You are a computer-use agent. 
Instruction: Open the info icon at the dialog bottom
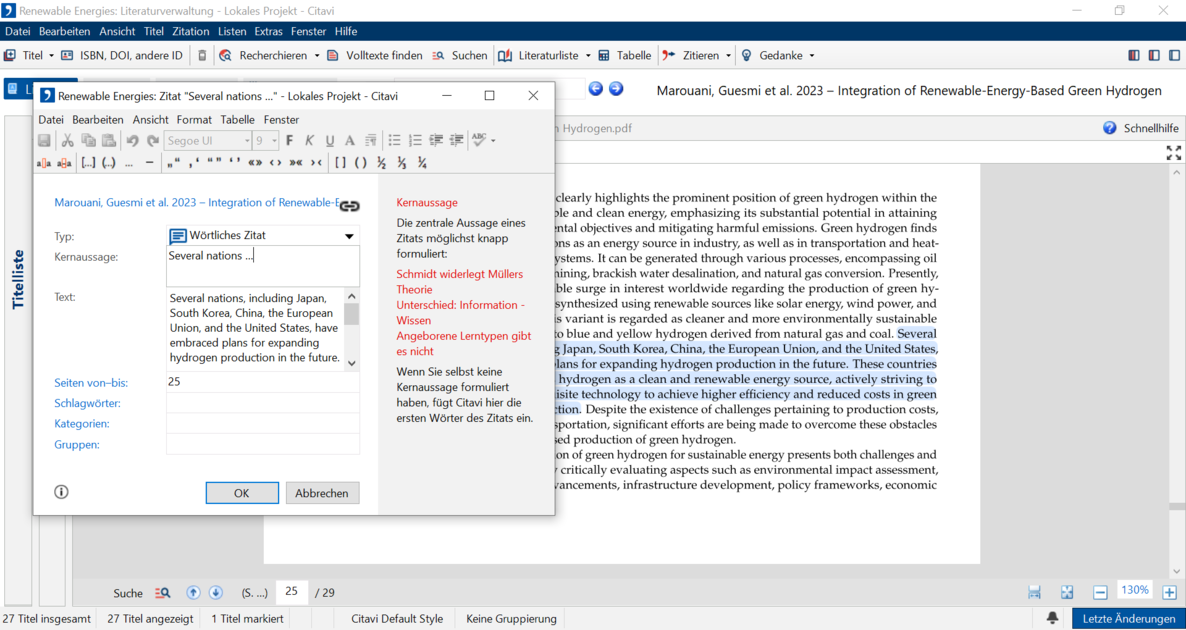(x=61, y=492)
